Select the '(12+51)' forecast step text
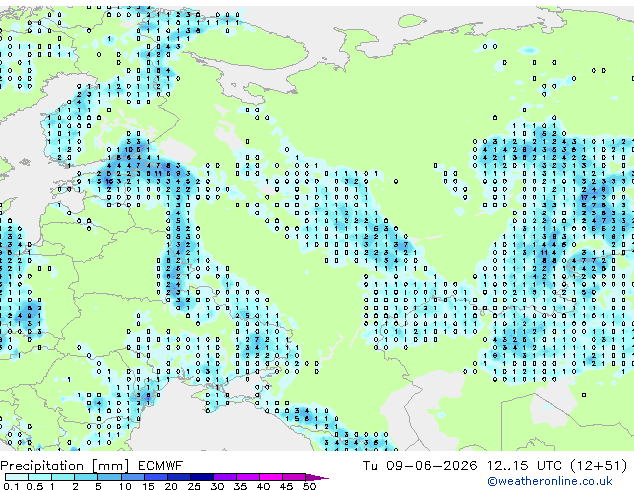The image size is (634, 490). (x=598, y=466)
